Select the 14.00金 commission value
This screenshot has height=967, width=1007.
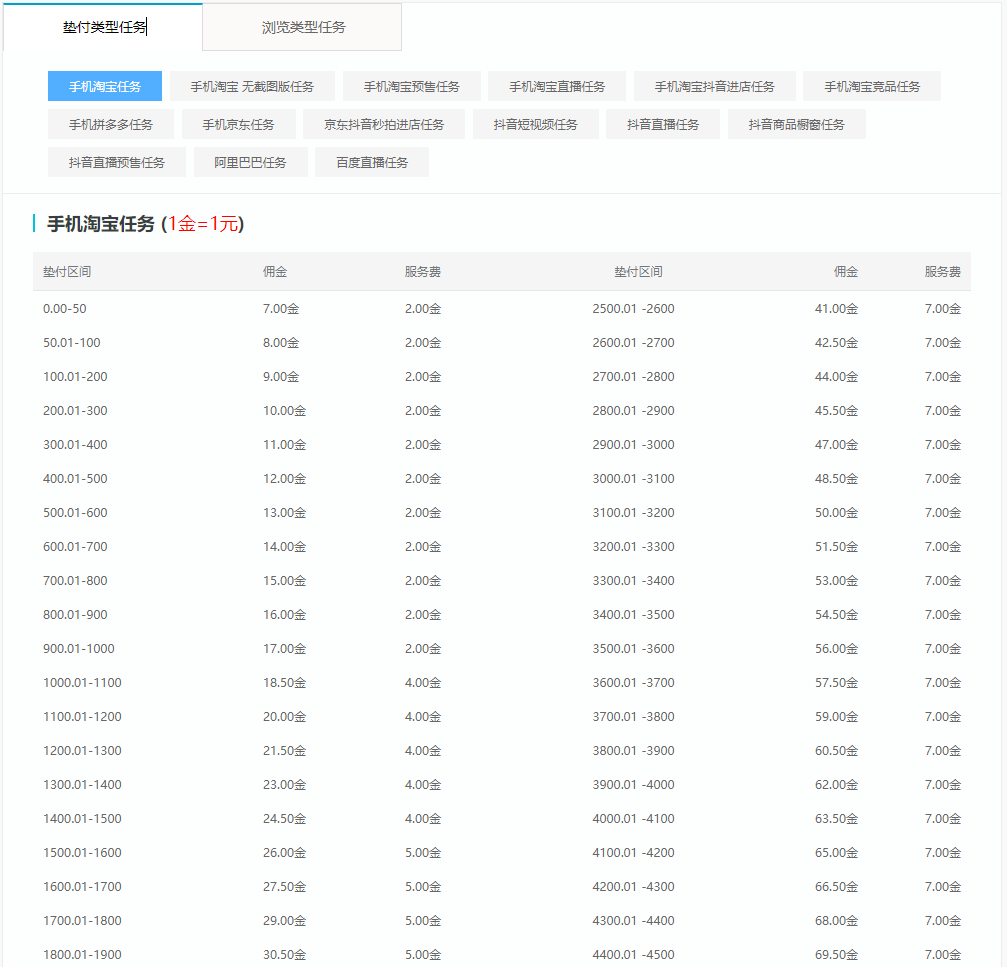tap(285, 546)
